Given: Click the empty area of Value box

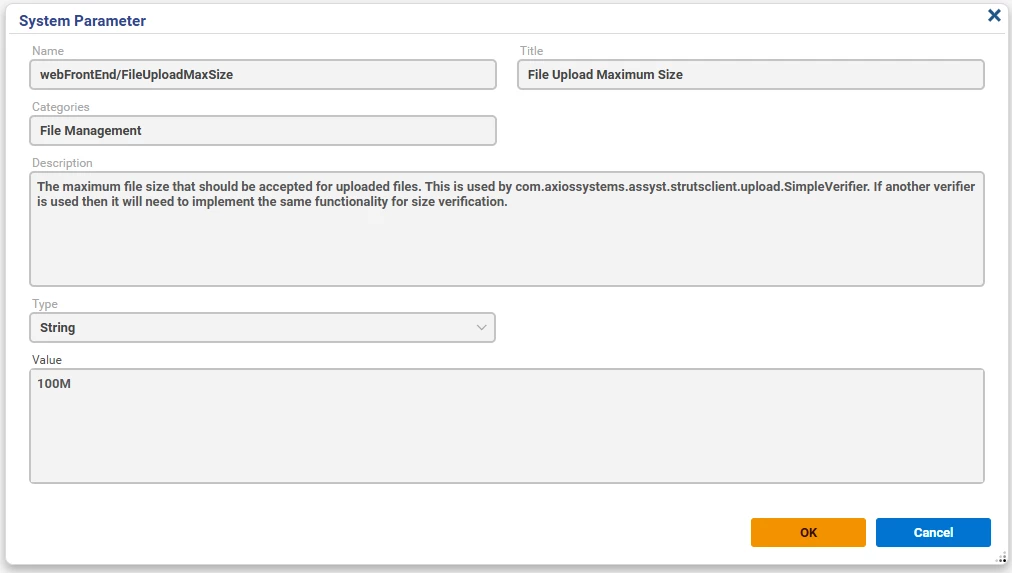Looking at the screenshot, I should pyautogui.click(x=507, y=439).
